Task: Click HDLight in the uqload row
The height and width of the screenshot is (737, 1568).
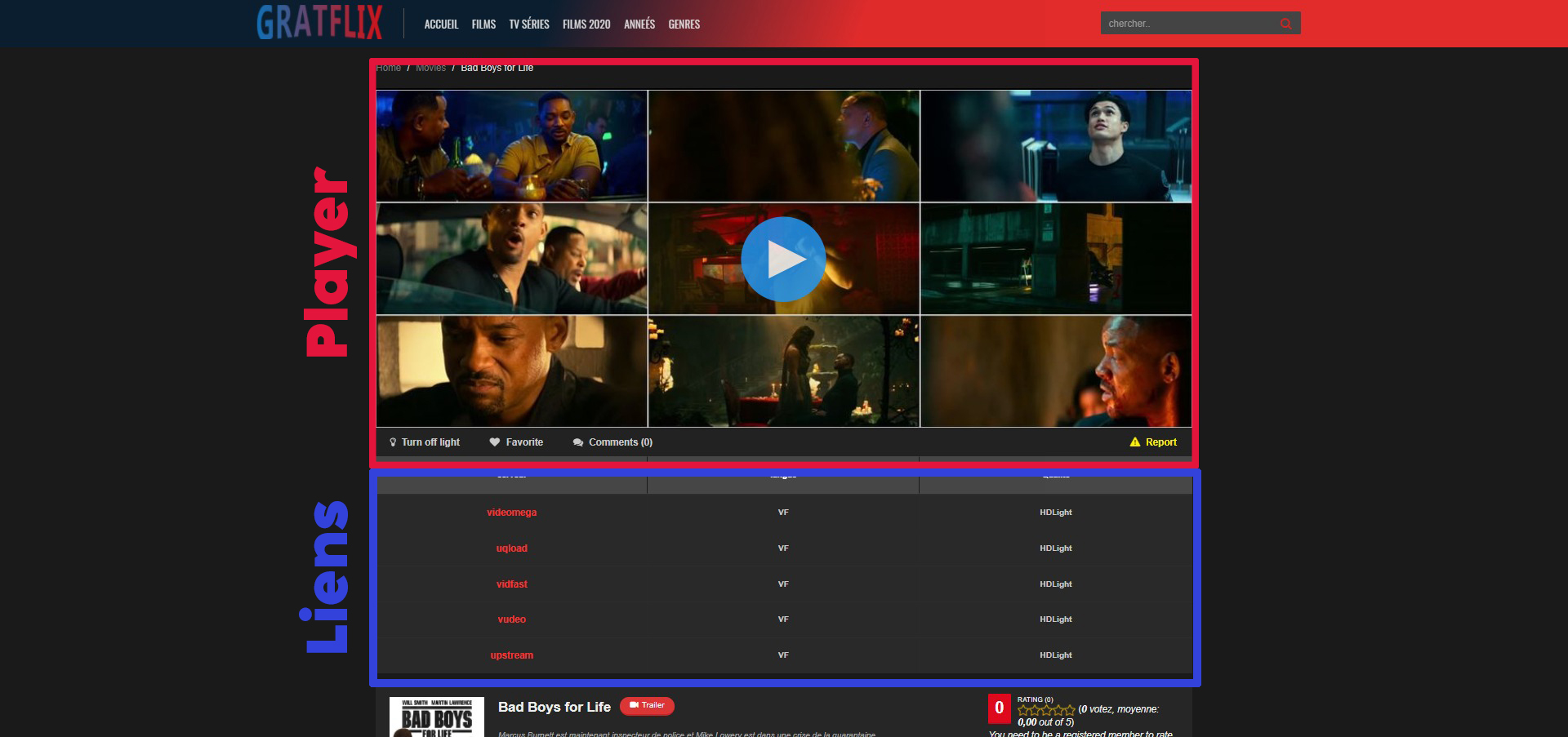Action: [1056, 548]
